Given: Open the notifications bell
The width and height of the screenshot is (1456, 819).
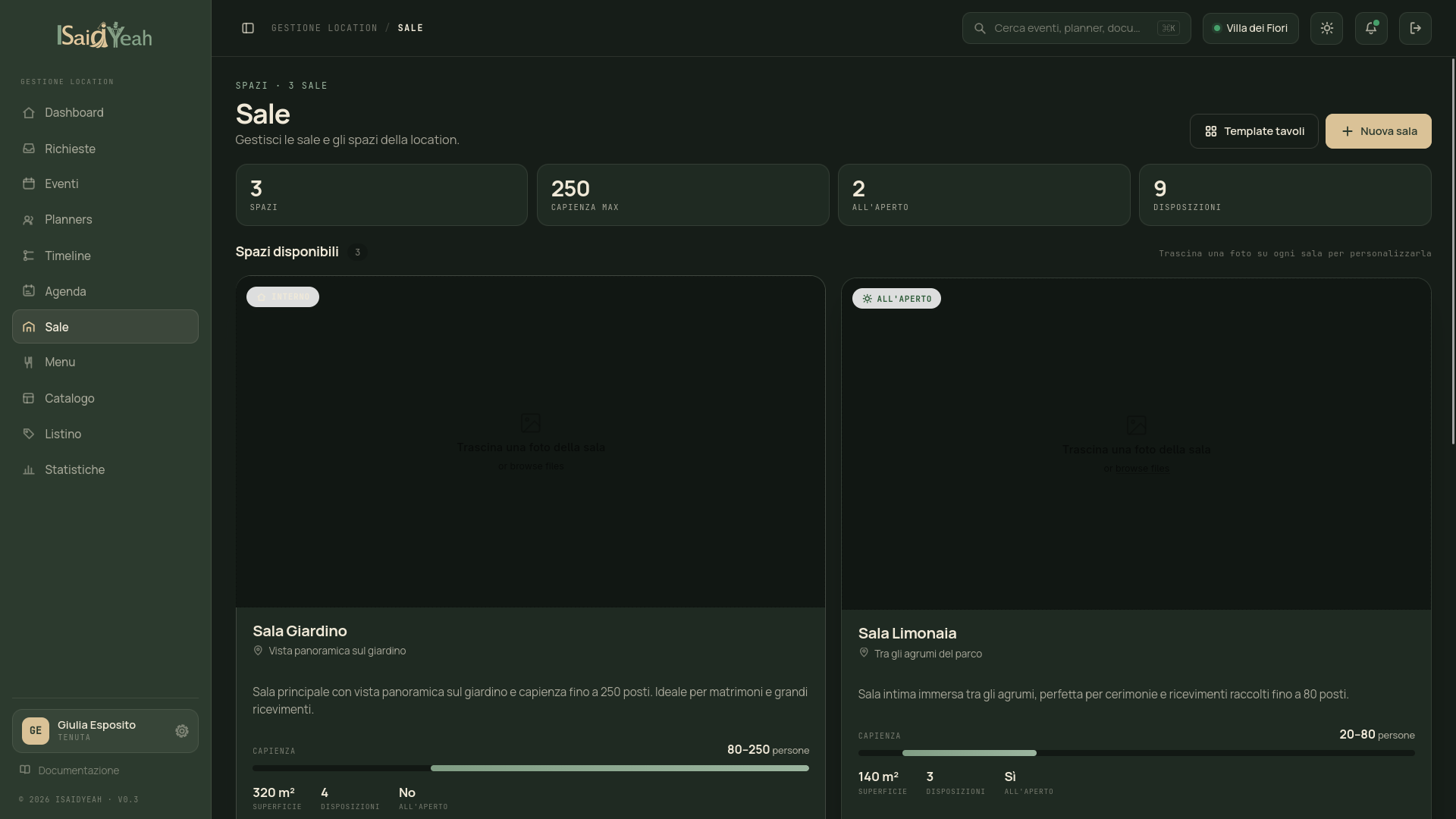Looking at the screenshot, I should pos(1371,28).
